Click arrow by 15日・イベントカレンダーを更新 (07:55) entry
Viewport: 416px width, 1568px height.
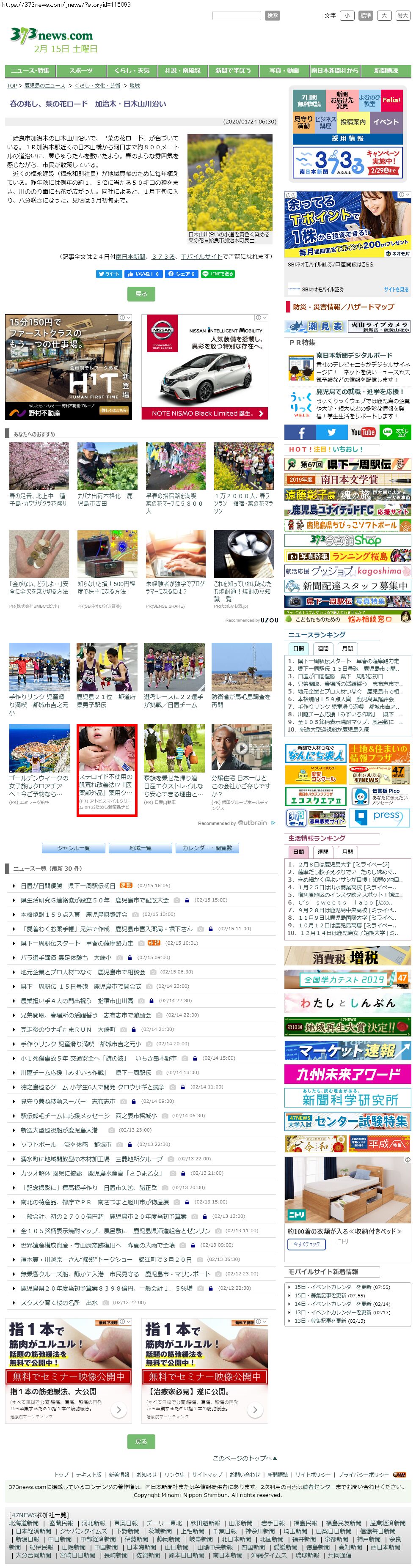[x=290, y=1287]
